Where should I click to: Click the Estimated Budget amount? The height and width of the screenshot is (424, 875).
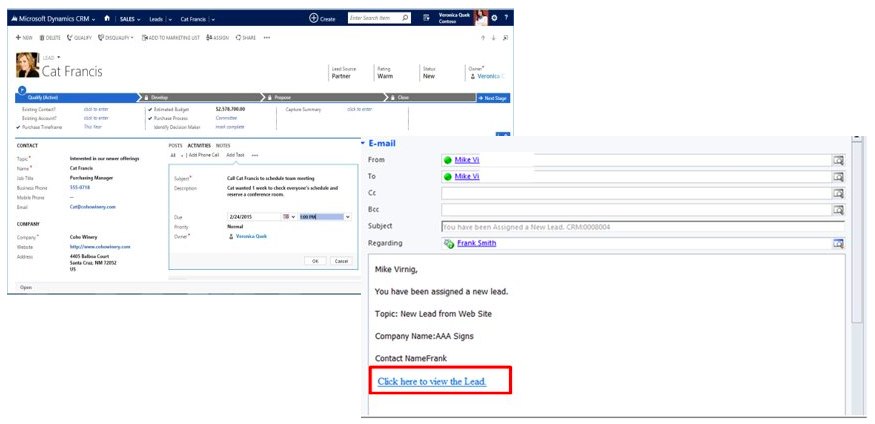pyautogui.click(x=230, y=109)
